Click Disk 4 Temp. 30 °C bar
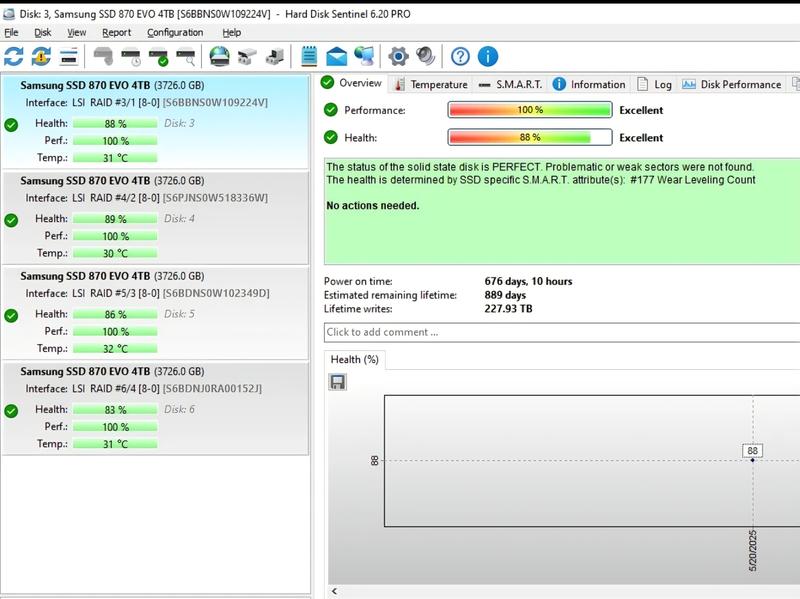This screenshot has width=800, height=599. pyautogui.click(x=115, y=253)
